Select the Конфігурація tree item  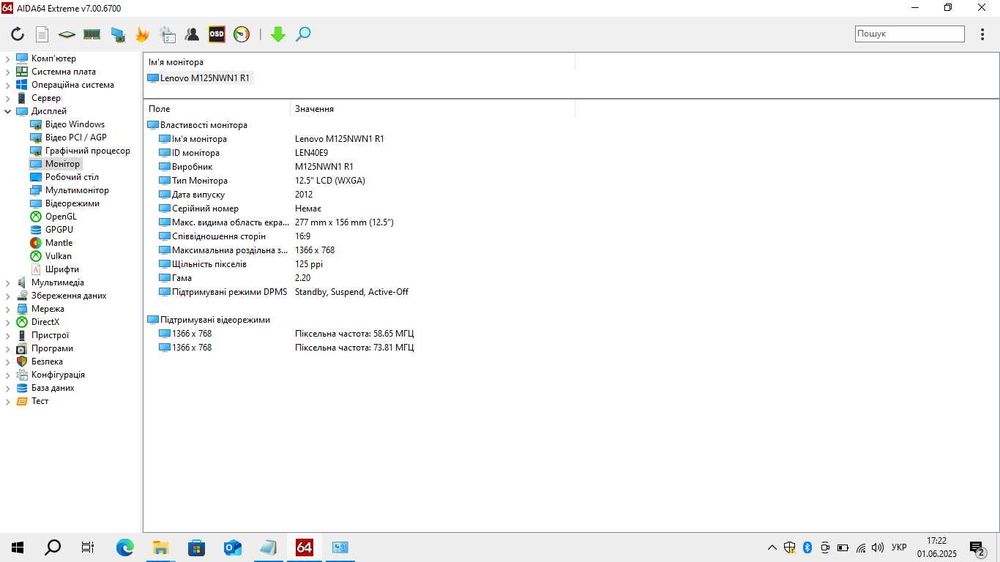58,374
